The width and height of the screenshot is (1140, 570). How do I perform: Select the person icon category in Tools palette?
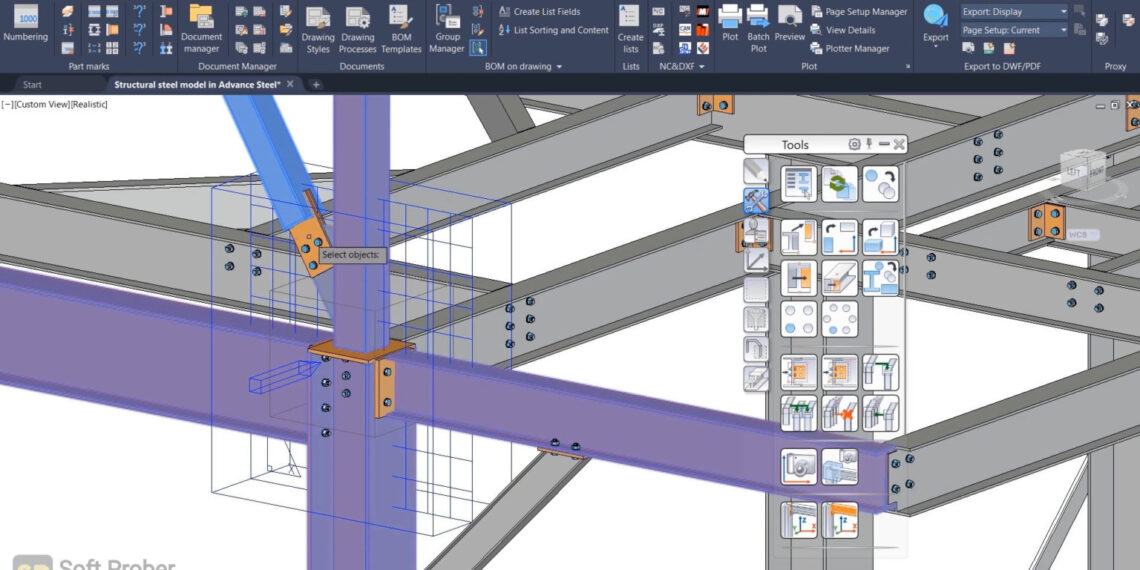click(756, 230)
